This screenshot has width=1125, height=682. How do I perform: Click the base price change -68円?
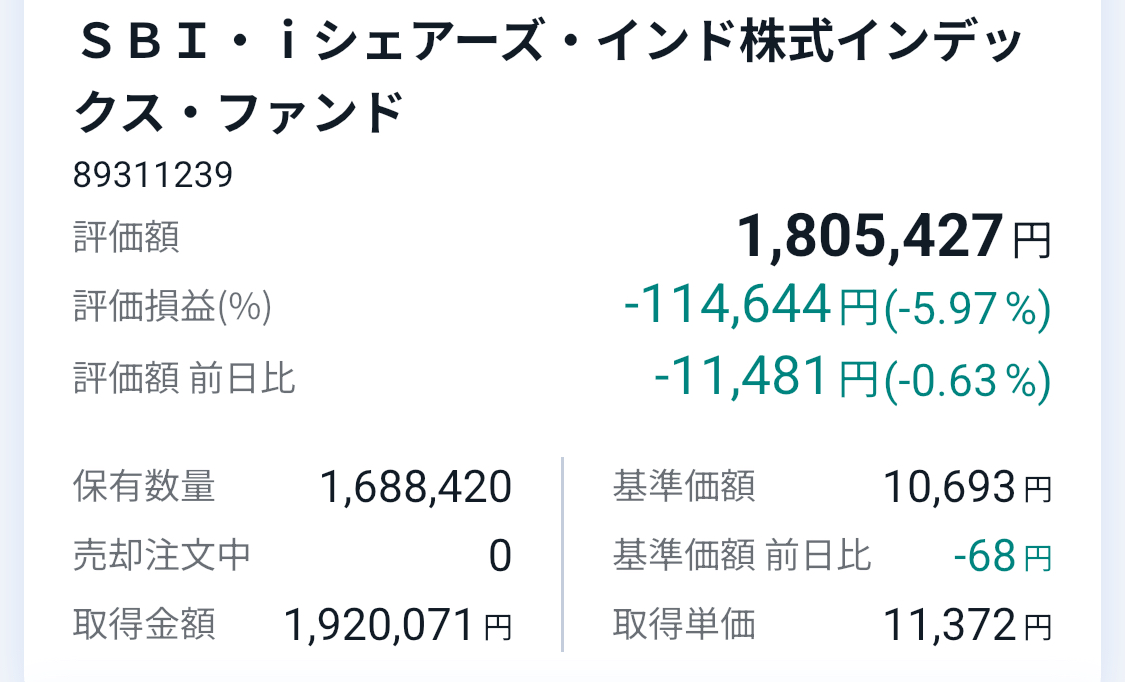point(1002,557)
